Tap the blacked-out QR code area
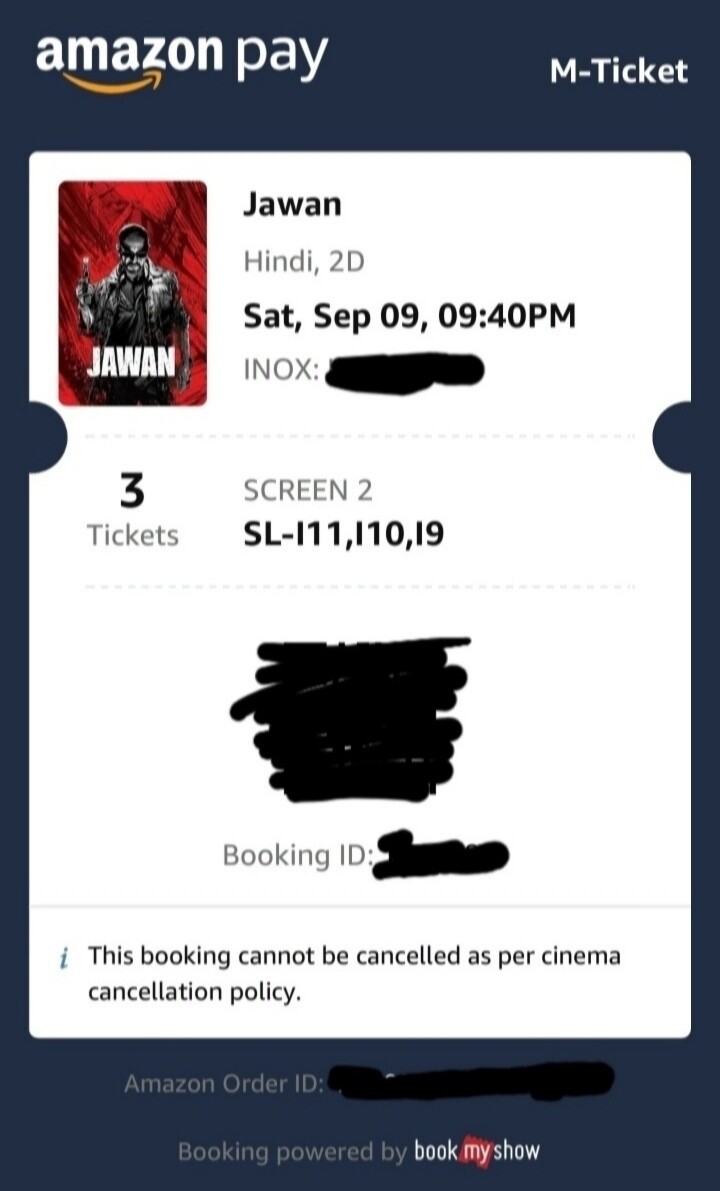720x1191 pixels. pos(351,720)
